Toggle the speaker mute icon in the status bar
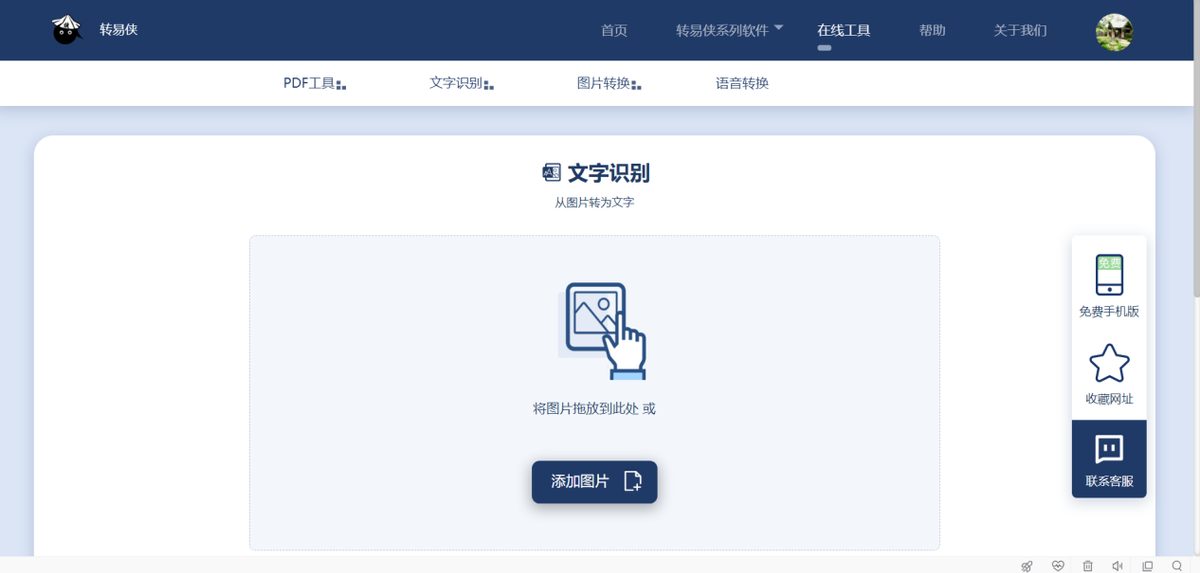This screenshot has width=1200, height=573. (x=1118, y=566)
